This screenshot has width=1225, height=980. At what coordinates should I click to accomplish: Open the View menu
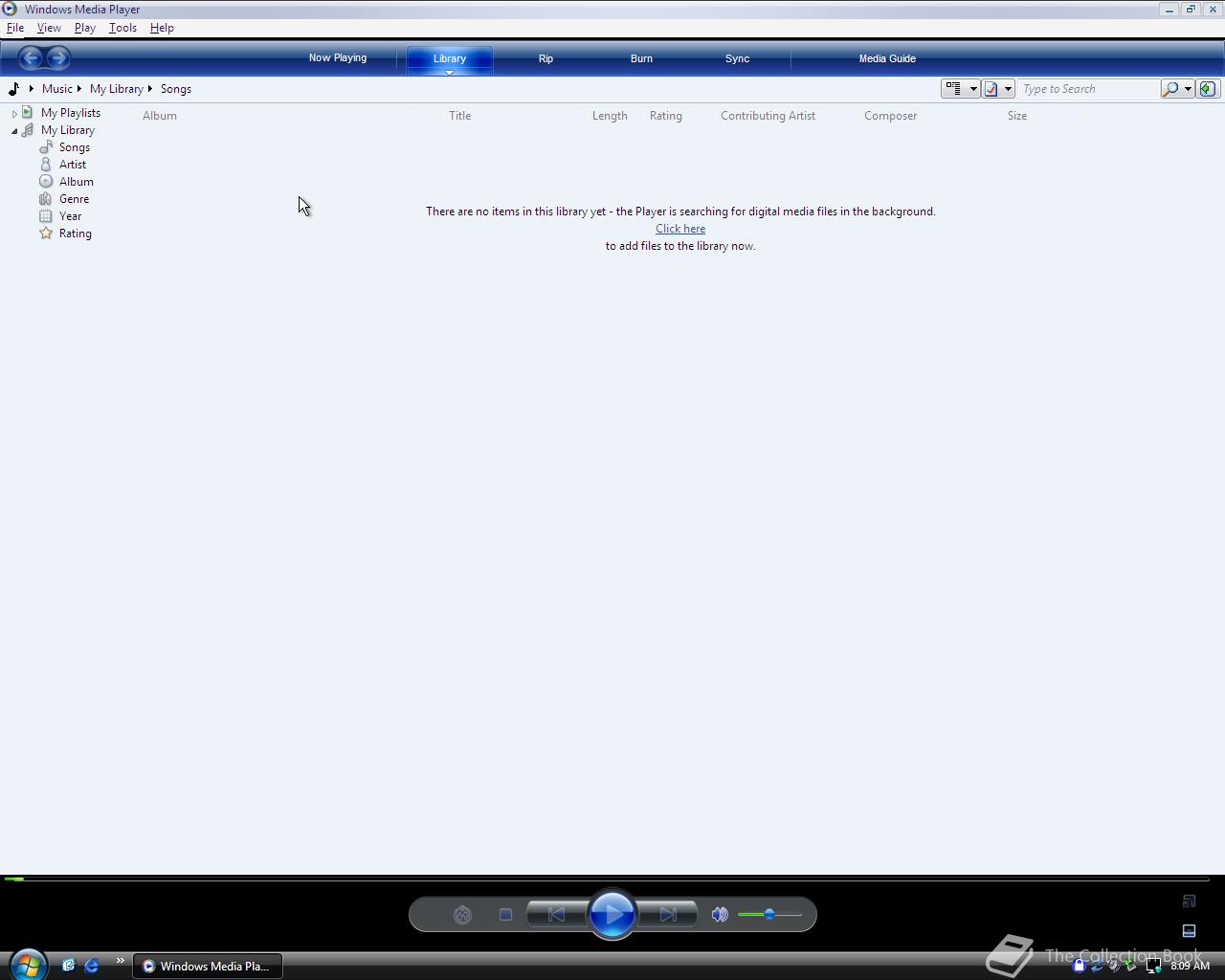[x=49, y=28]
